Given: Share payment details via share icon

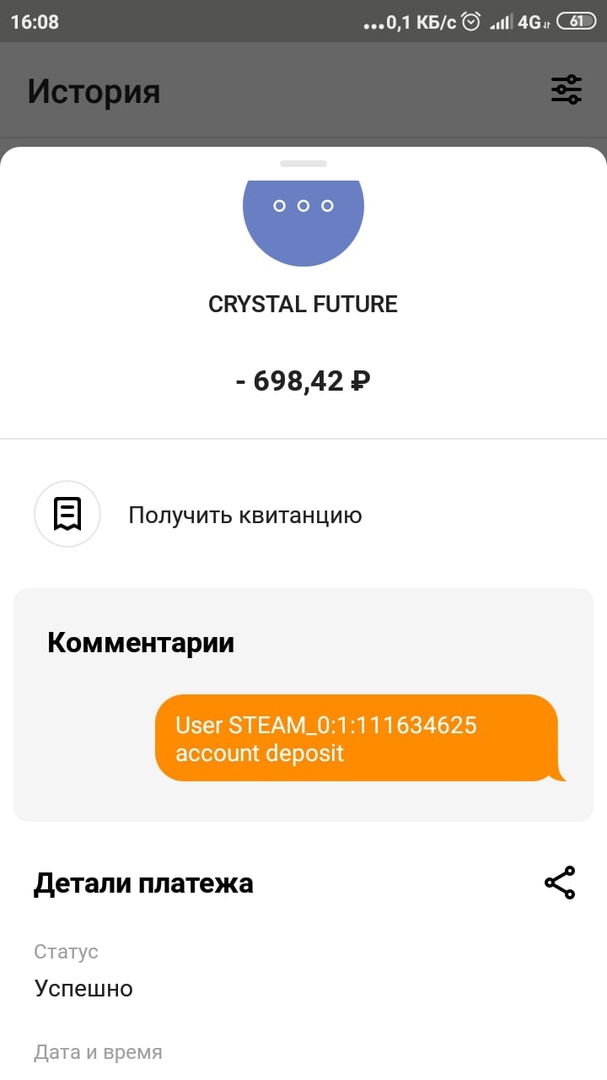Looking at the screenshot, I should tap(559, 883).
